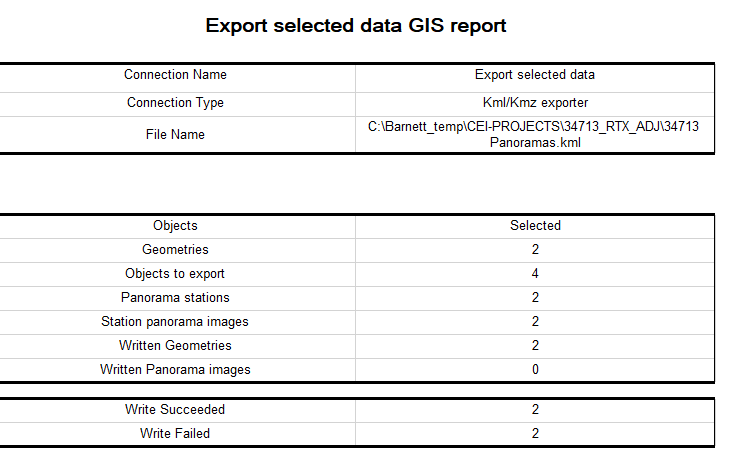Select the Written Geometries row label
Image resolution: width=741 pixels, height=463 pixels.
point(175,346)
